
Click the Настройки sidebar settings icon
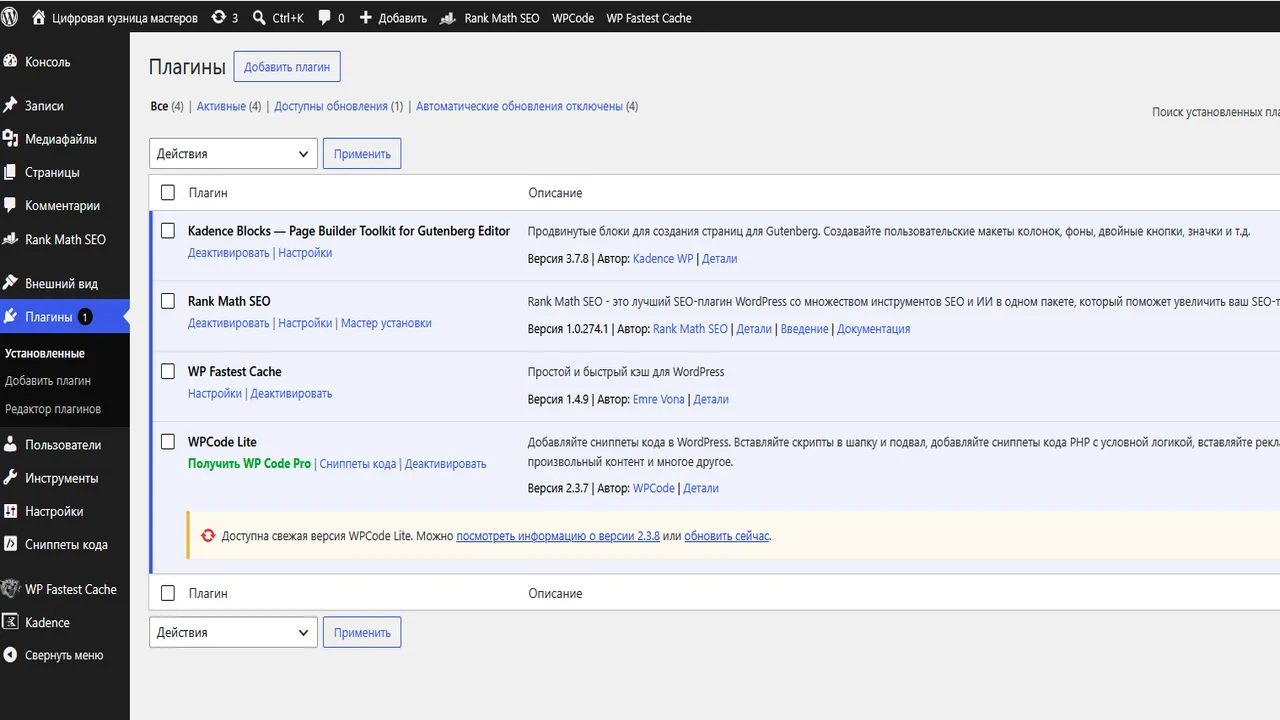(x=11, y=511)
